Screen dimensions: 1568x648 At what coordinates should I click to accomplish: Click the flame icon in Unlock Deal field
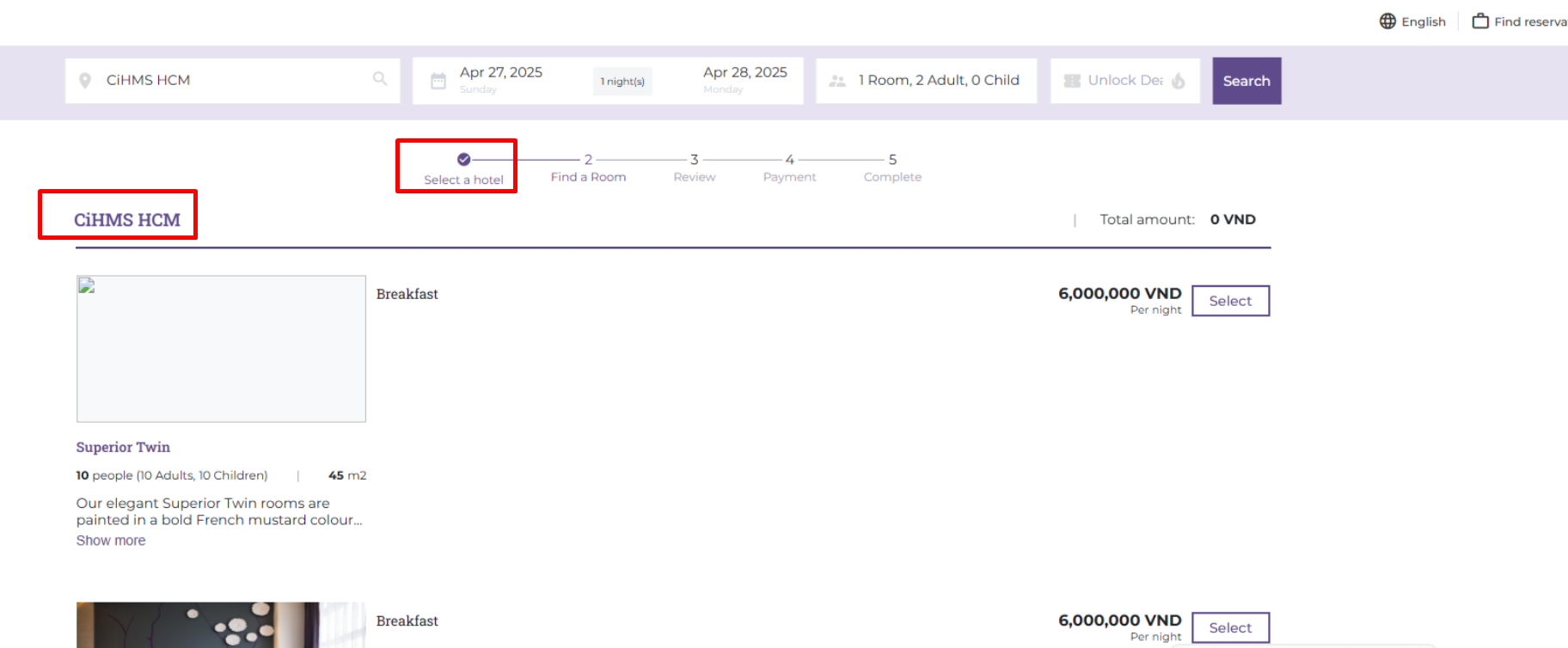pos(1179,81)
